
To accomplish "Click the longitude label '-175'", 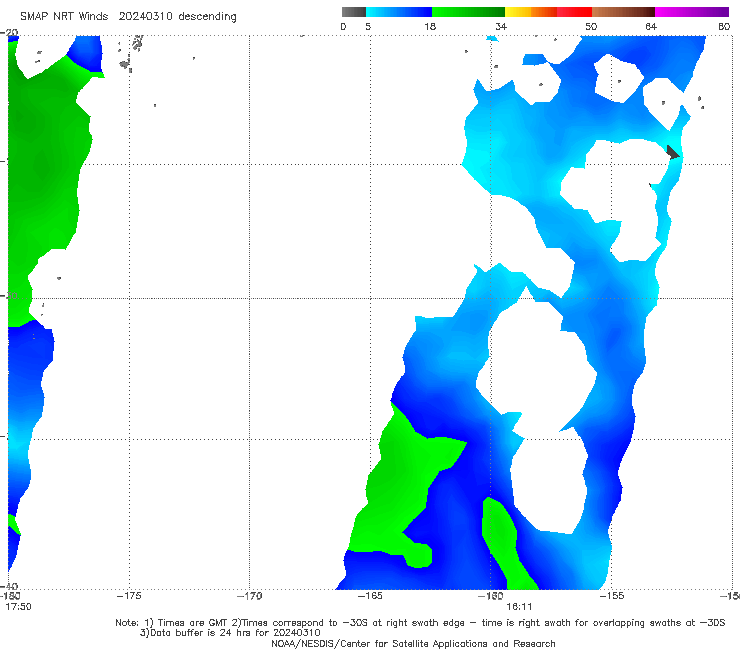I will click(129, 596).
